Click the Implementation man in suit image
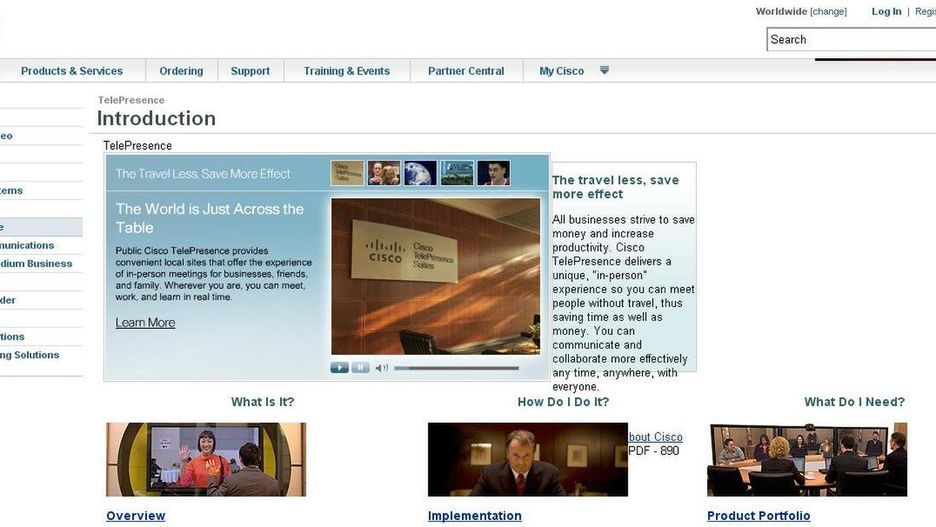 [x=528, y=460]
